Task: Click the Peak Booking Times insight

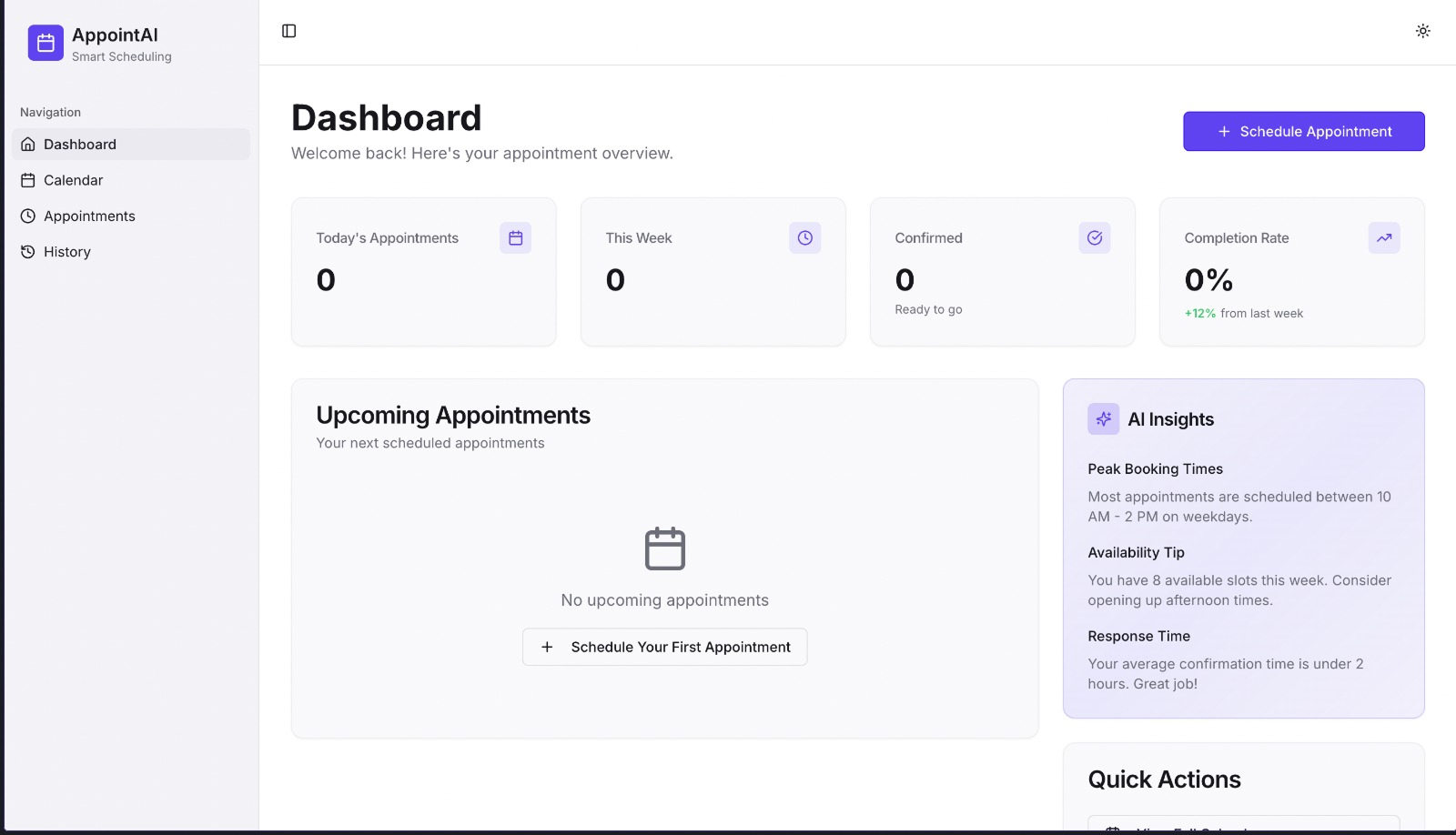Action: [1155, 469]
